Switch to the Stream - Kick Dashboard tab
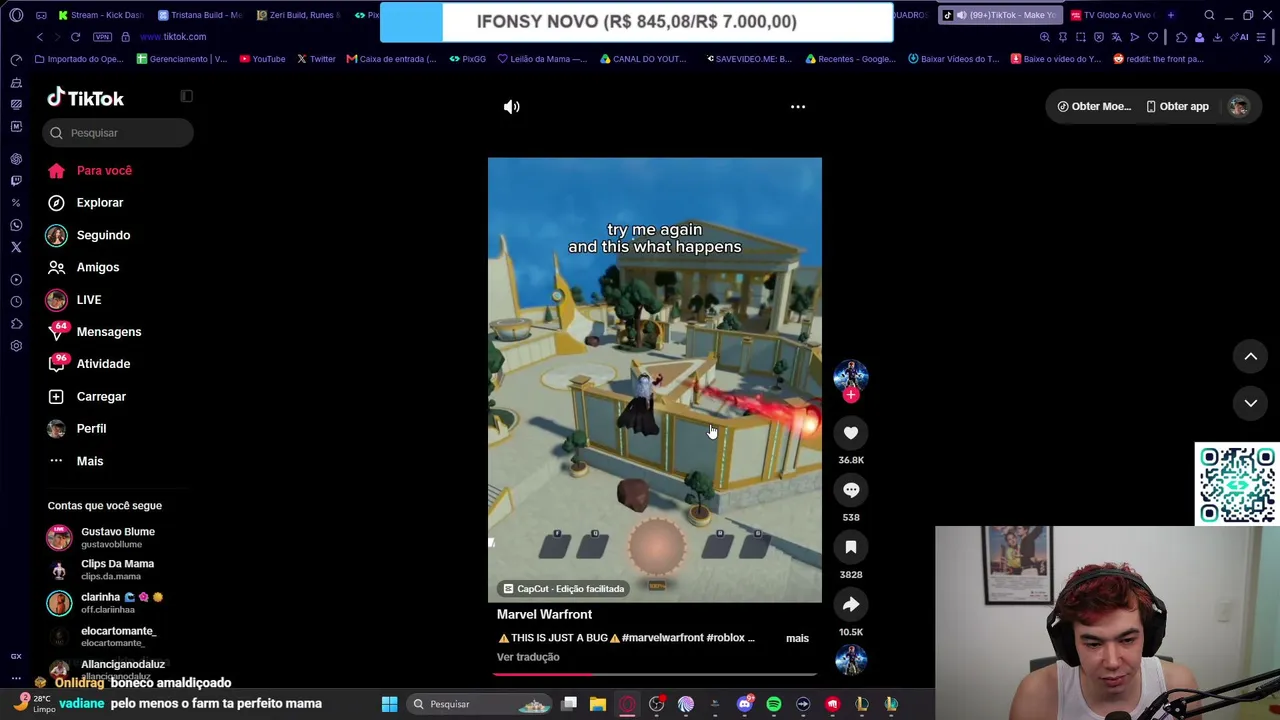Viewport: 1280px width, 720px height. point(100,15)
